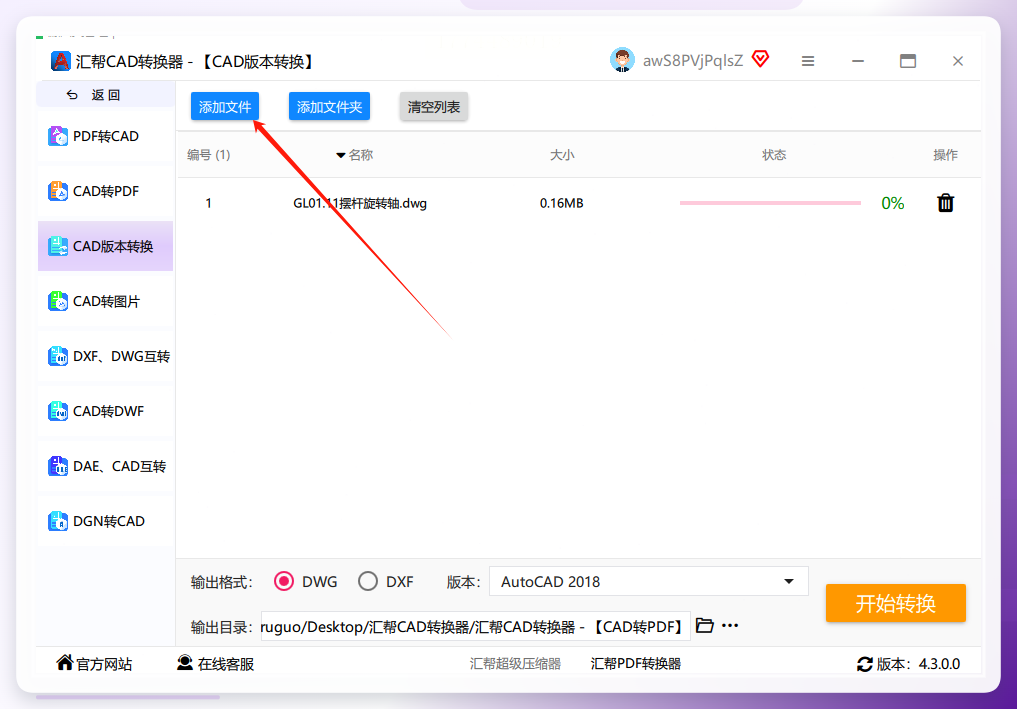Open the hamburger menu icon
This screenshot has height=709, width=1017.
(808, 61)
